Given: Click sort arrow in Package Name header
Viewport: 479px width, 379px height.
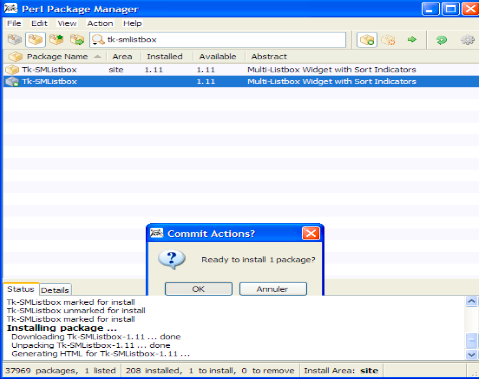Looking at the screenshot, I should click(97, 57).
